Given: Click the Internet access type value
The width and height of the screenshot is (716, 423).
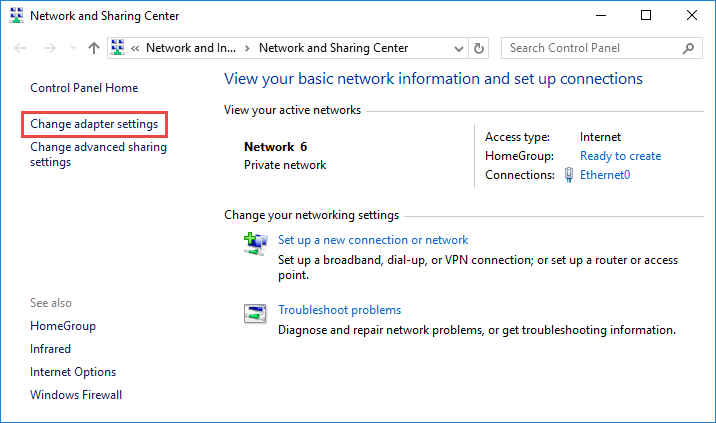Looking at the screenshot, I should [600, 137].
